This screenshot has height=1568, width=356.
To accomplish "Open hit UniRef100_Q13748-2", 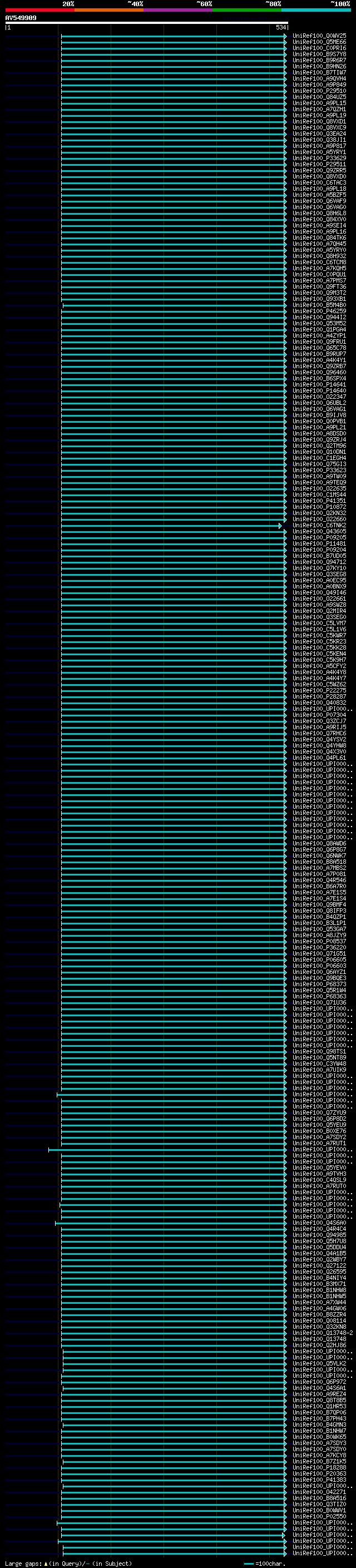I will [x=323, y=1333].
